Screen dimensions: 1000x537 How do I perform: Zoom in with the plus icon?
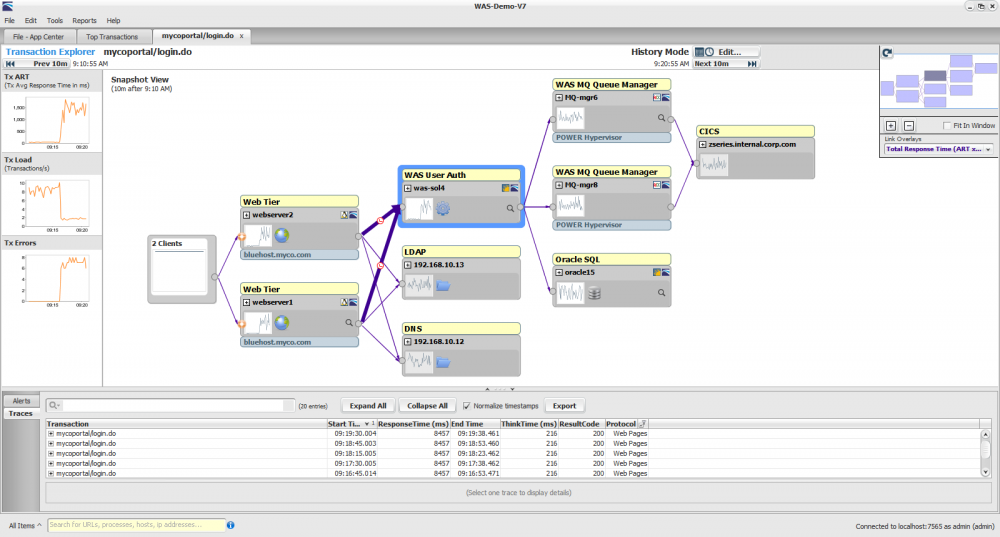point(891,126)
